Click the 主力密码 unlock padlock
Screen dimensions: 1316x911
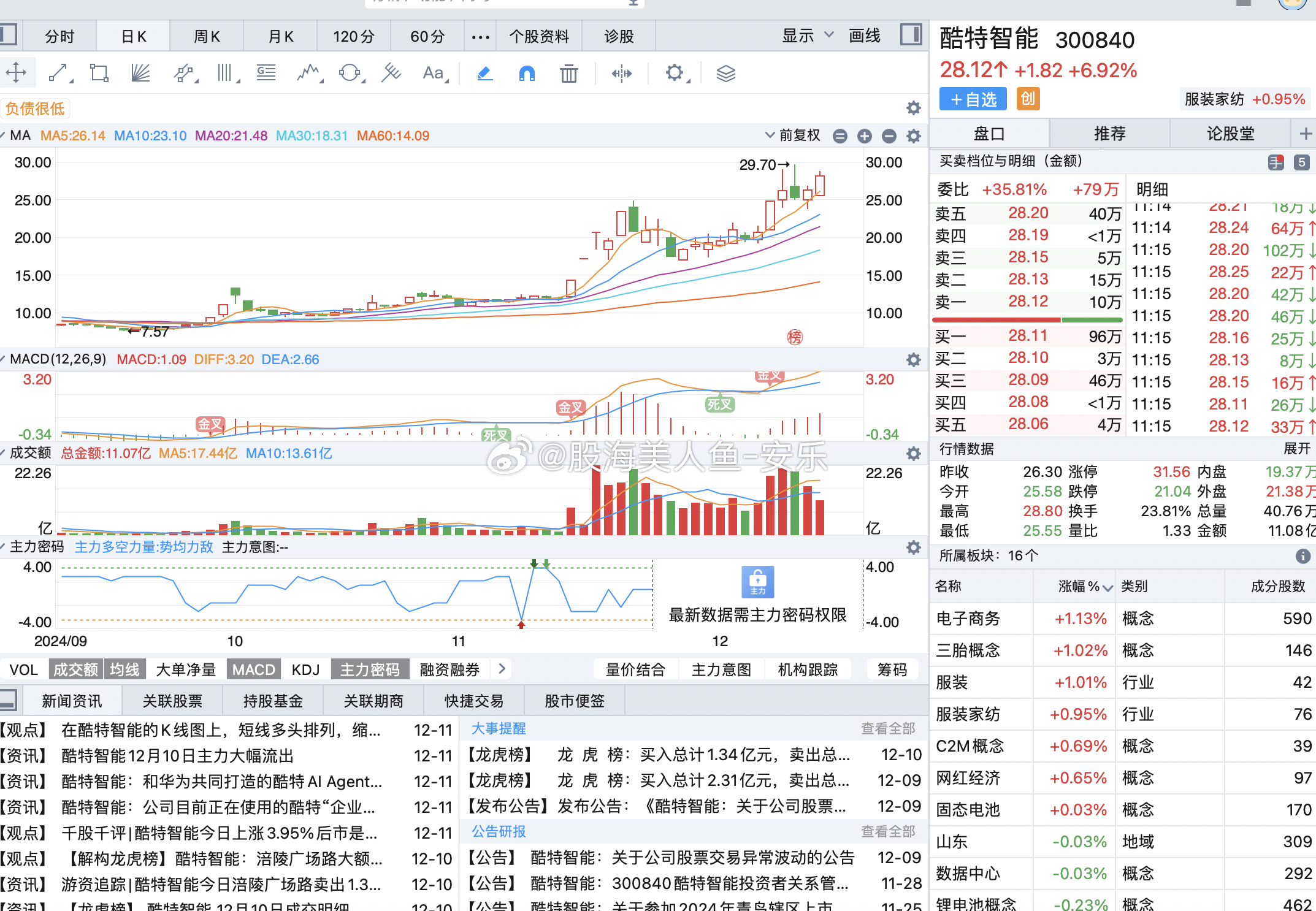(x=758, y=582)
